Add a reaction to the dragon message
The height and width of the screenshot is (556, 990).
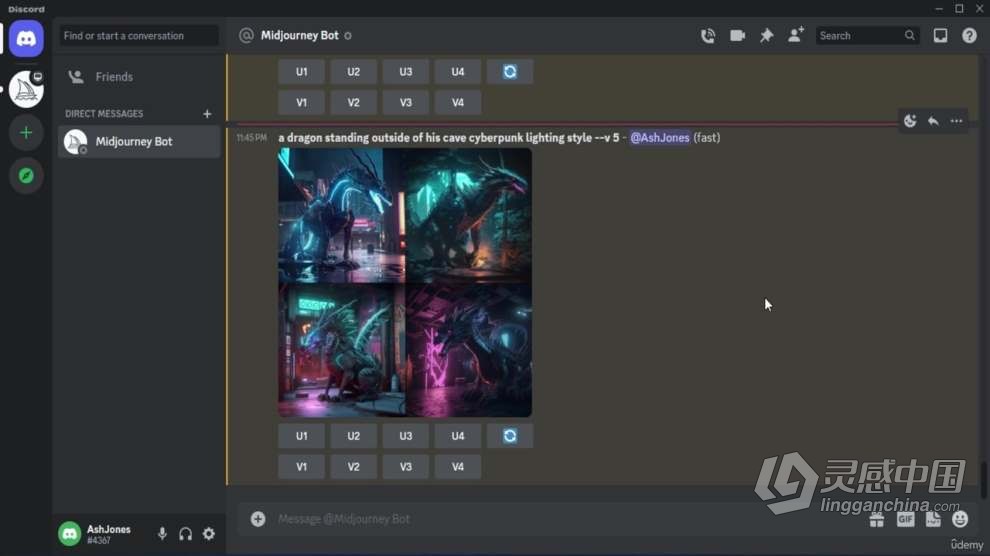[x=910, y=121]
